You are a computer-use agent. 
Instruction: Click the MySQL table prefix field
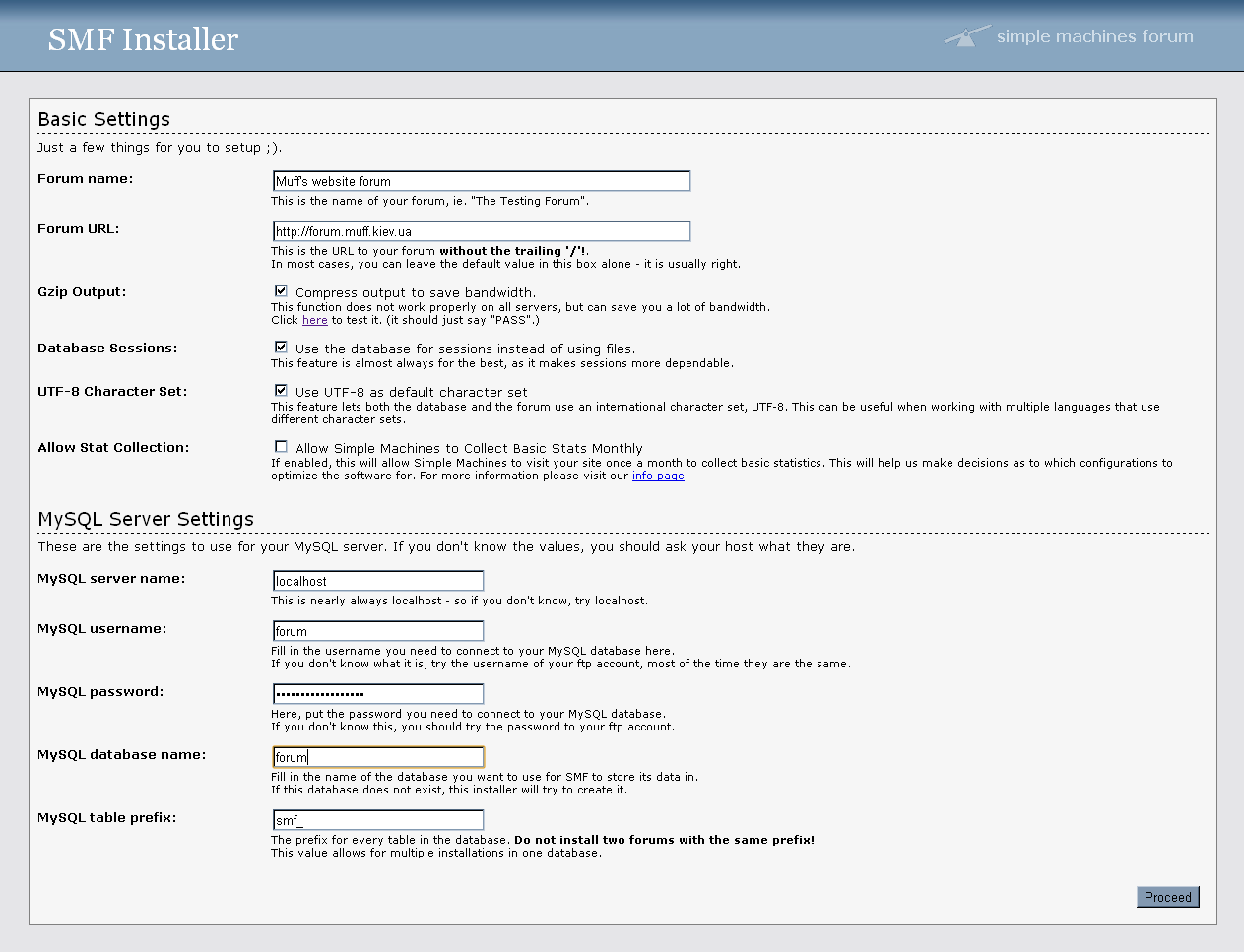378,820
